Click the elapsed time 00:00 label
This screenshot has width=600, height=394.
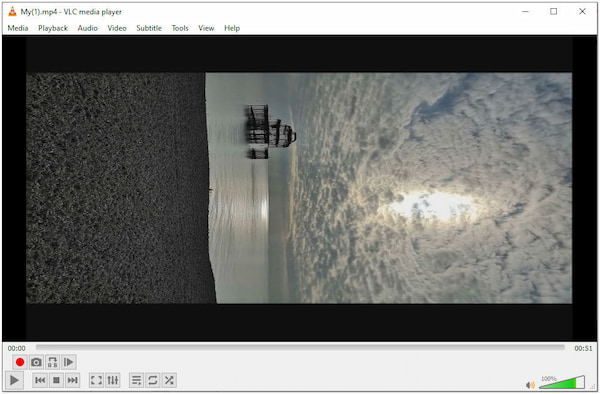(16, 348)
